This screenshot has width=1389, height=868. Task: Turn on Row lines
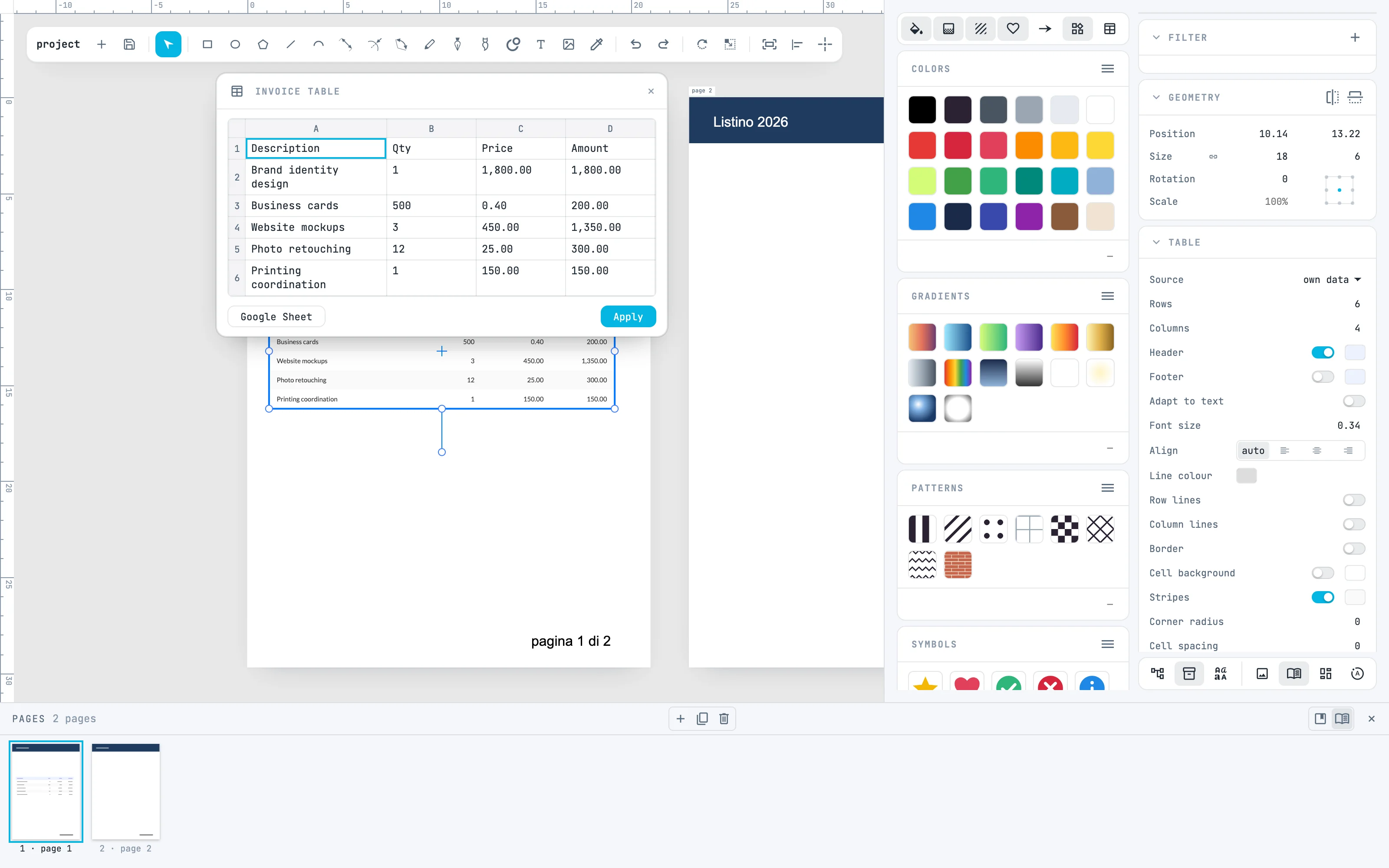tap(1353, 500)
